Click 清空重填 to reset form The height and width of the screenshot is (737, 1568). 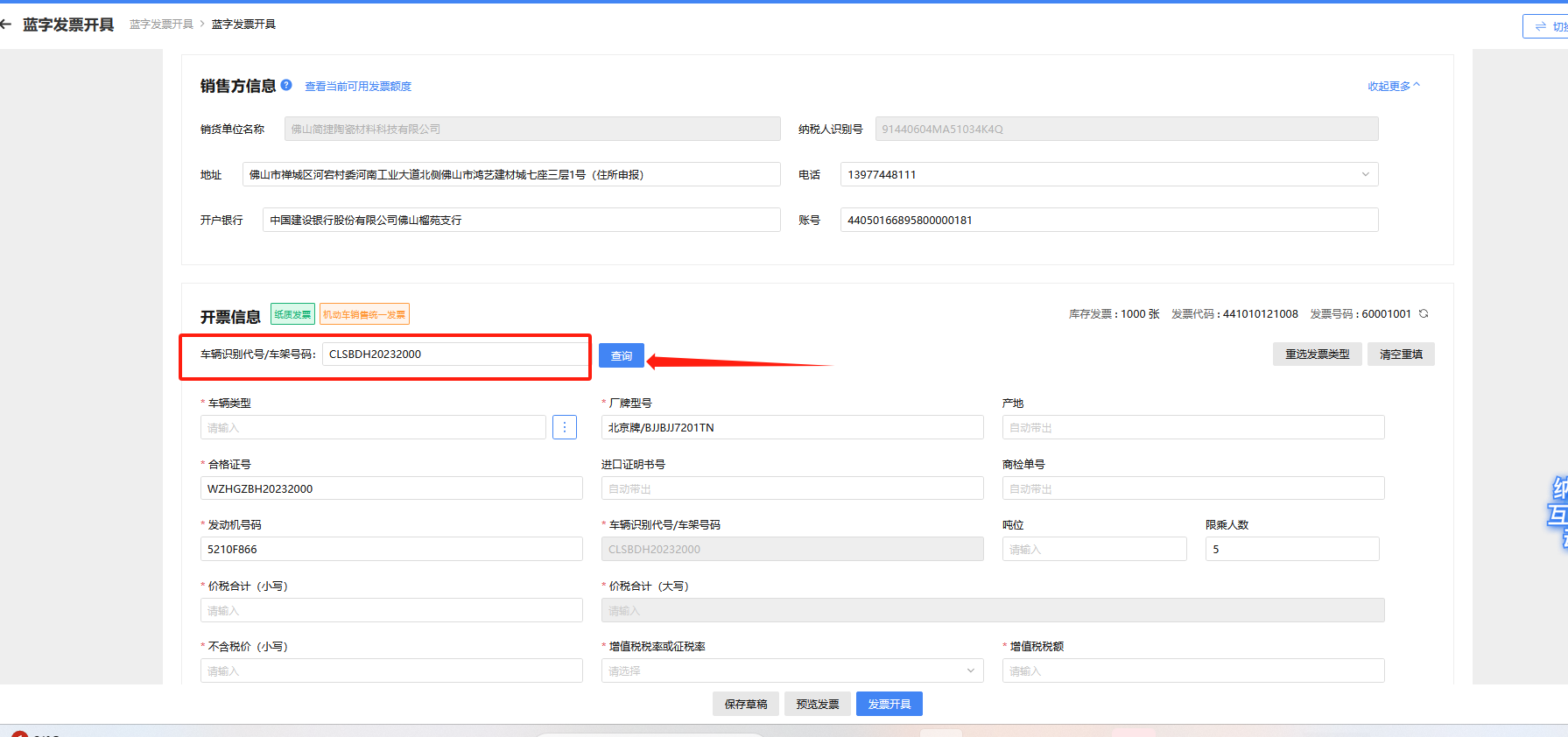pos(1401,354)
